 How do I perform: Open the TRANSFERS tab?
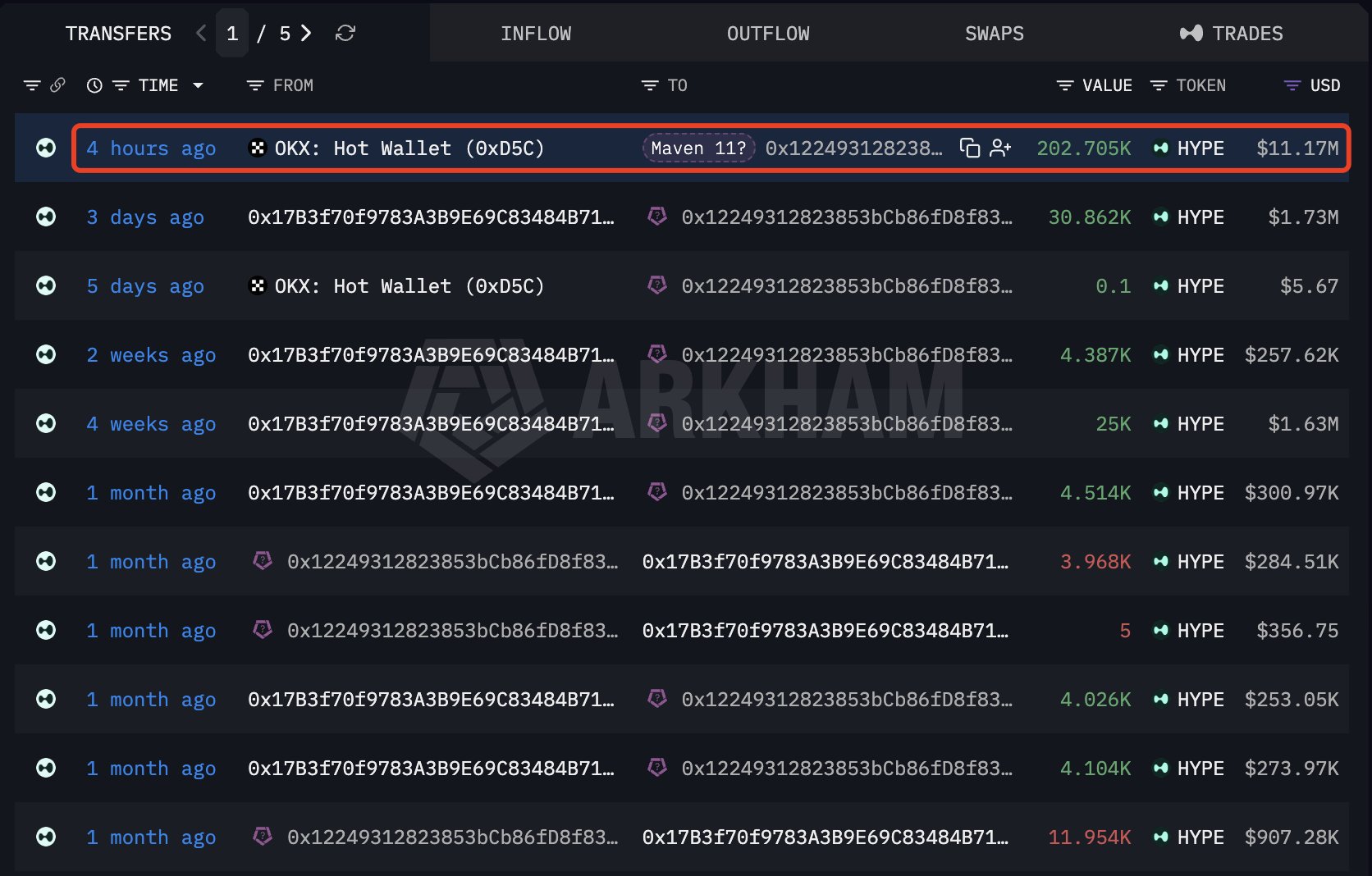point(118,34)
